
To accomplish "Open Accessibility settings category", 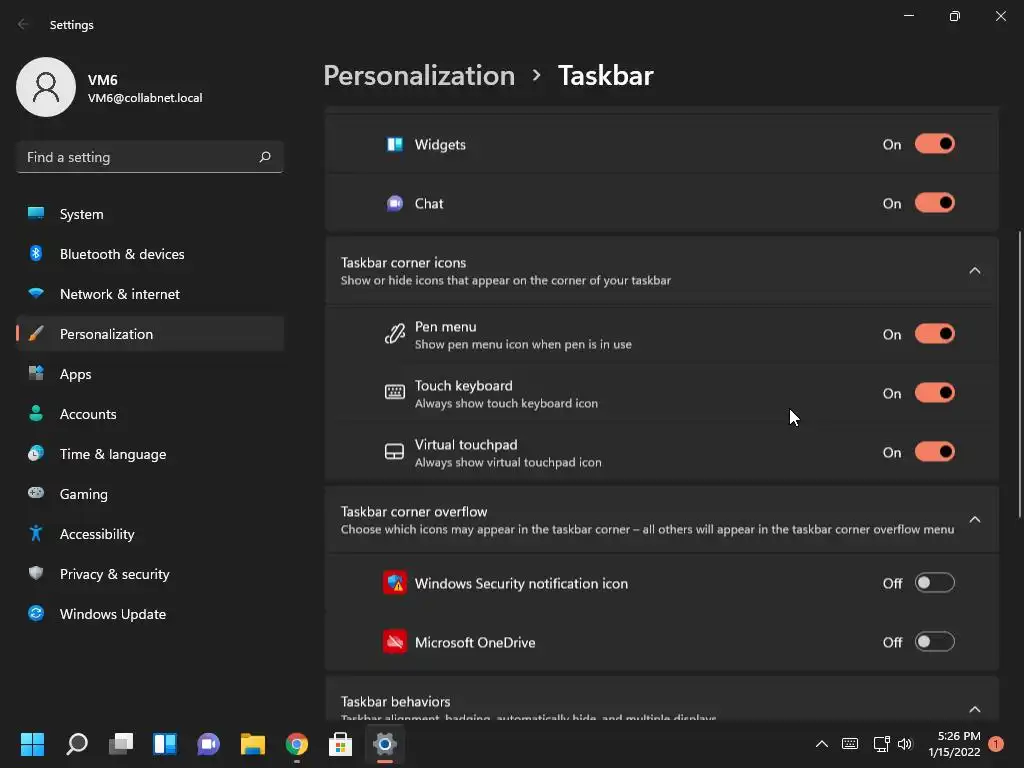I will 150,534.
